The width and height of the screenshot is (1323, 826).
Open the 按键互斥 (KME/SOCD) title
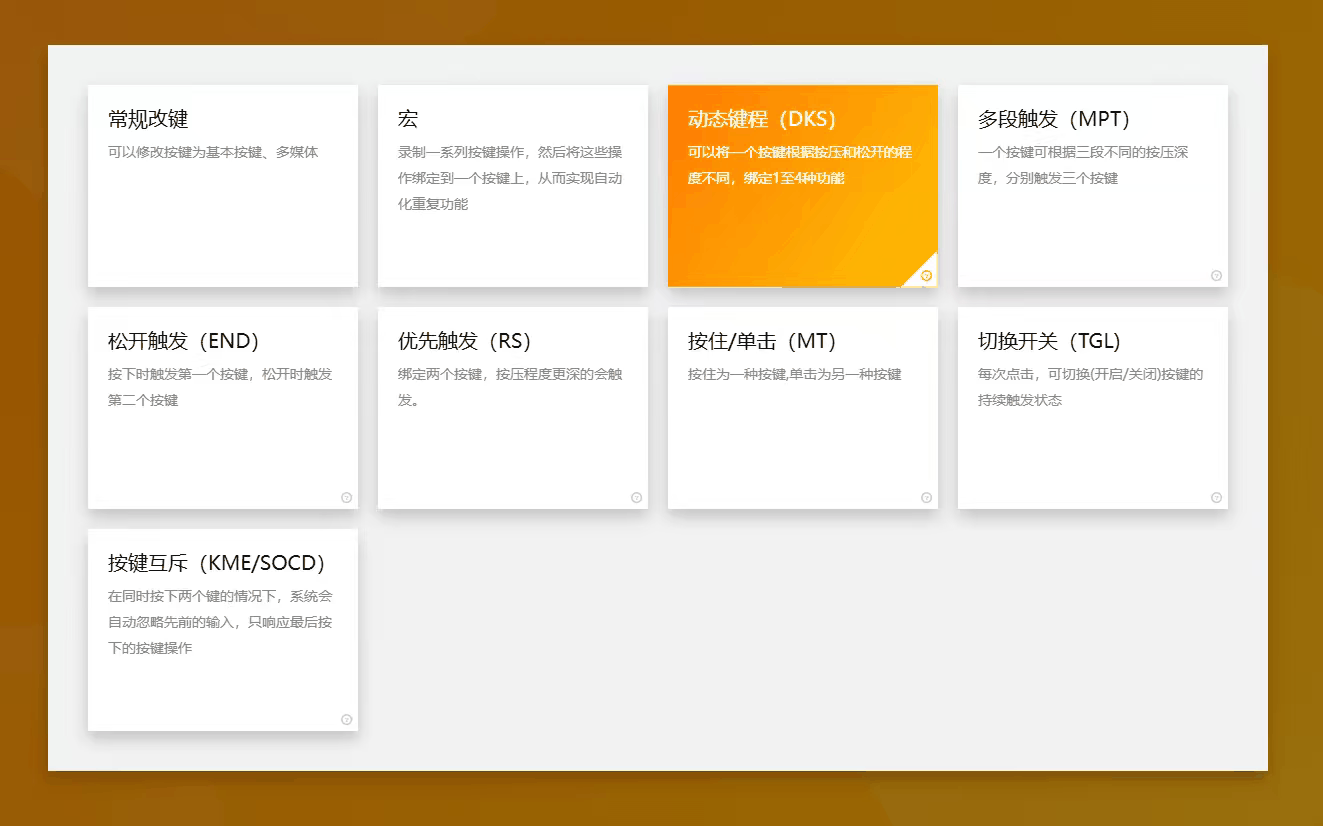pos(217,563)
